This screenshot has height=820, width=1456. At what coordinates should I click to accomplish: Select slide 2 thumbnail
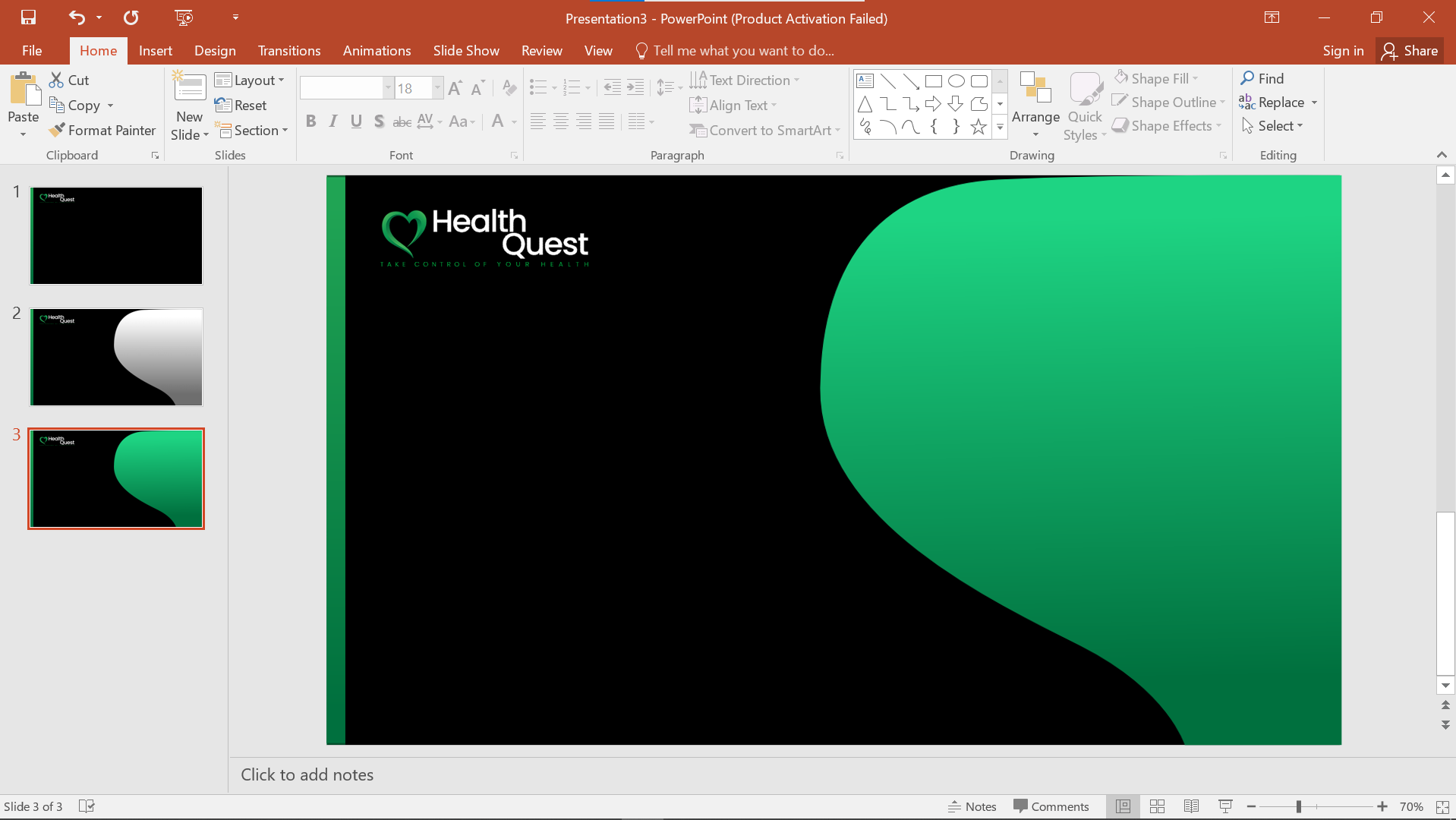116,357
